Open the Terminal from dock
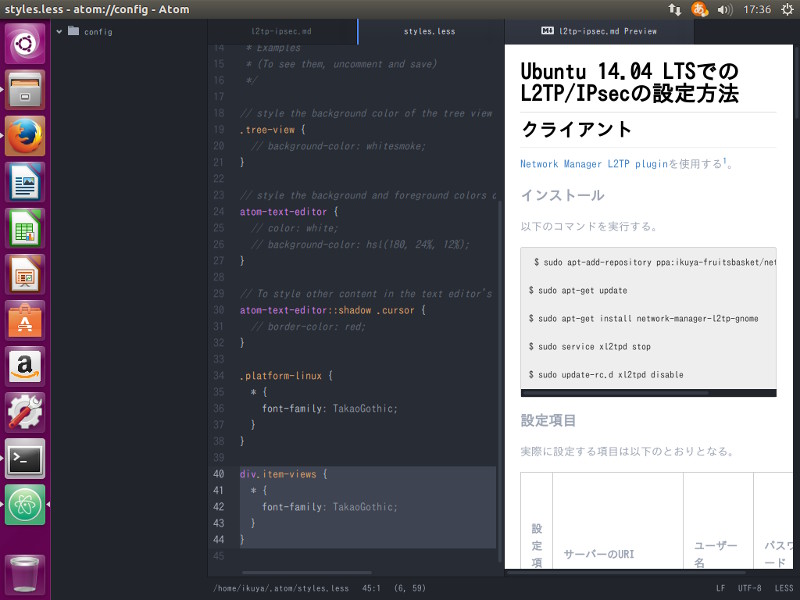The image size is (800, 600). coord(25,459)
